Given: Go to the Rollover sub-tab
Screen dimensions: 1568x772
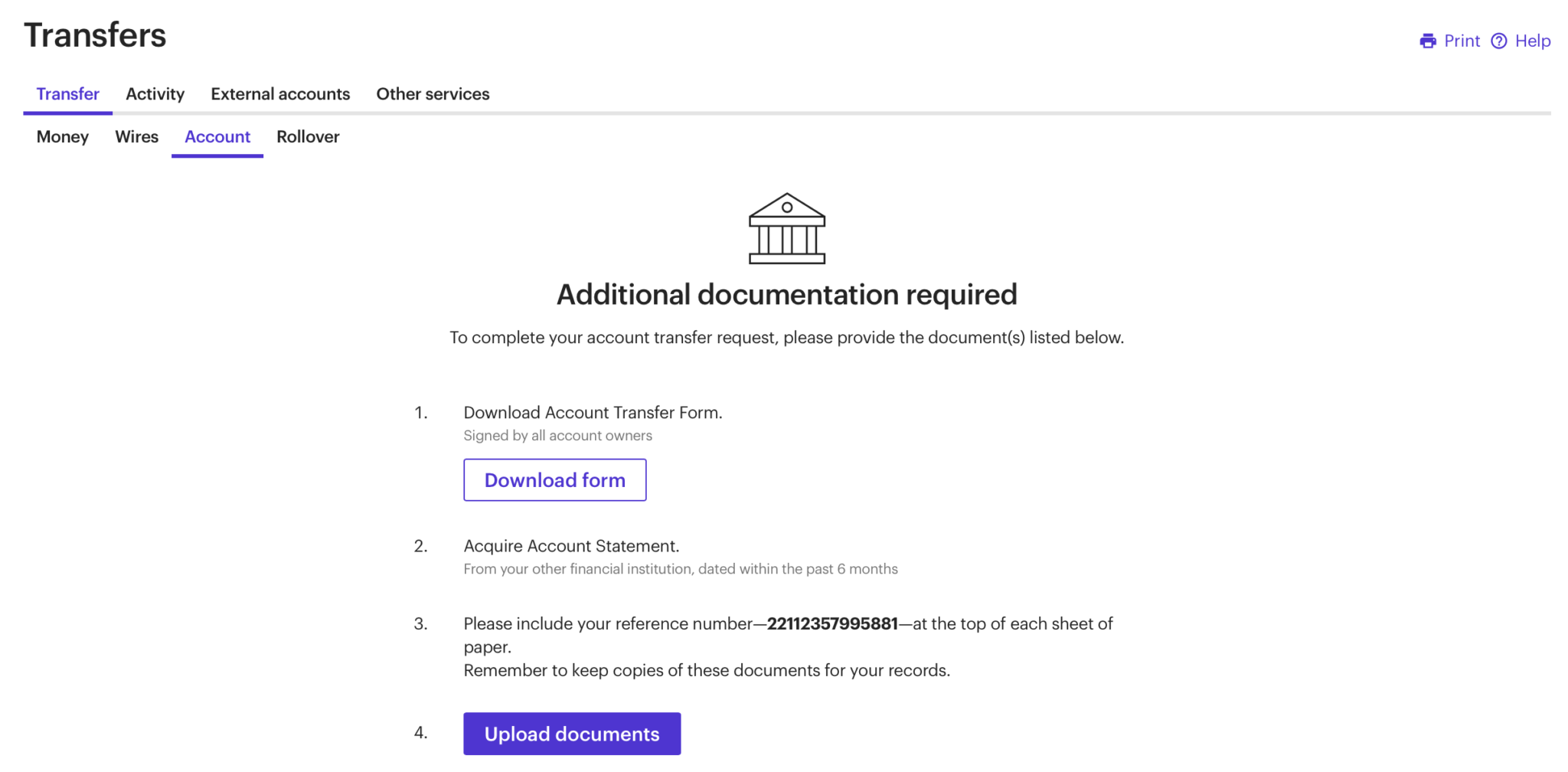Looking at the screenshot, I should click(x=308, y=137).
